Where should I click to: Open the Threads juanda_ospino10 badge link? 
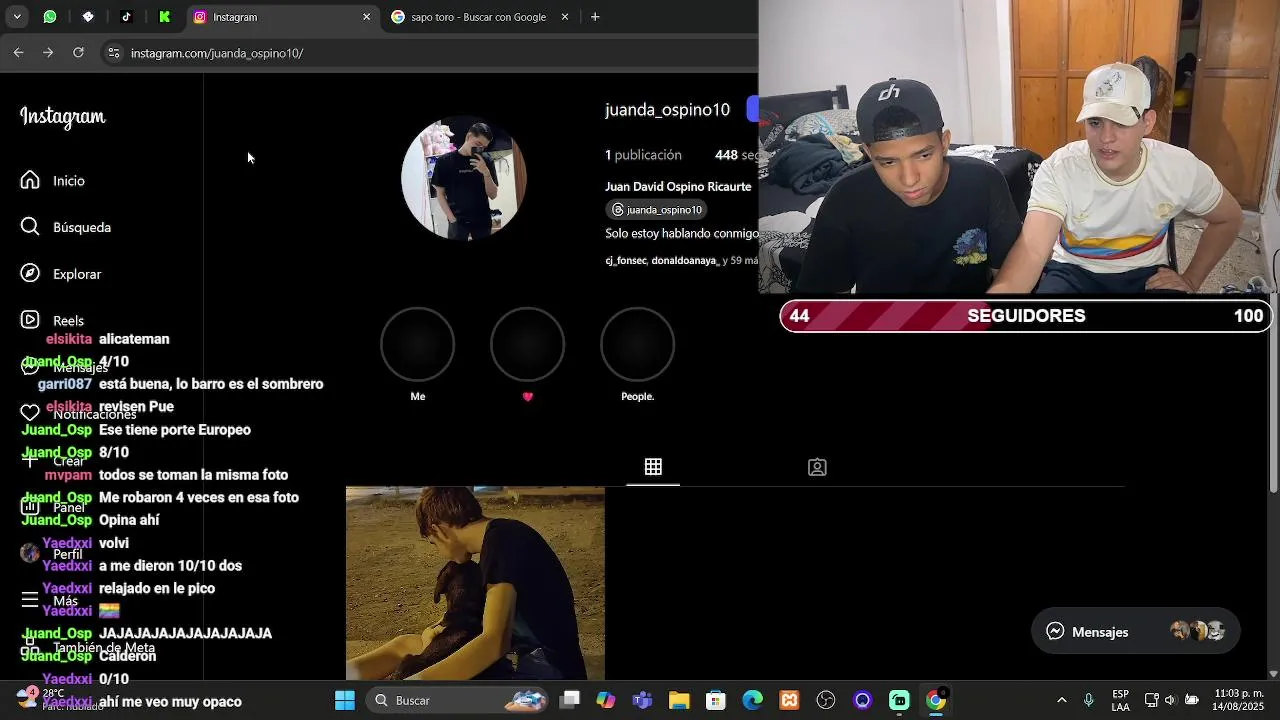(657, 210)
